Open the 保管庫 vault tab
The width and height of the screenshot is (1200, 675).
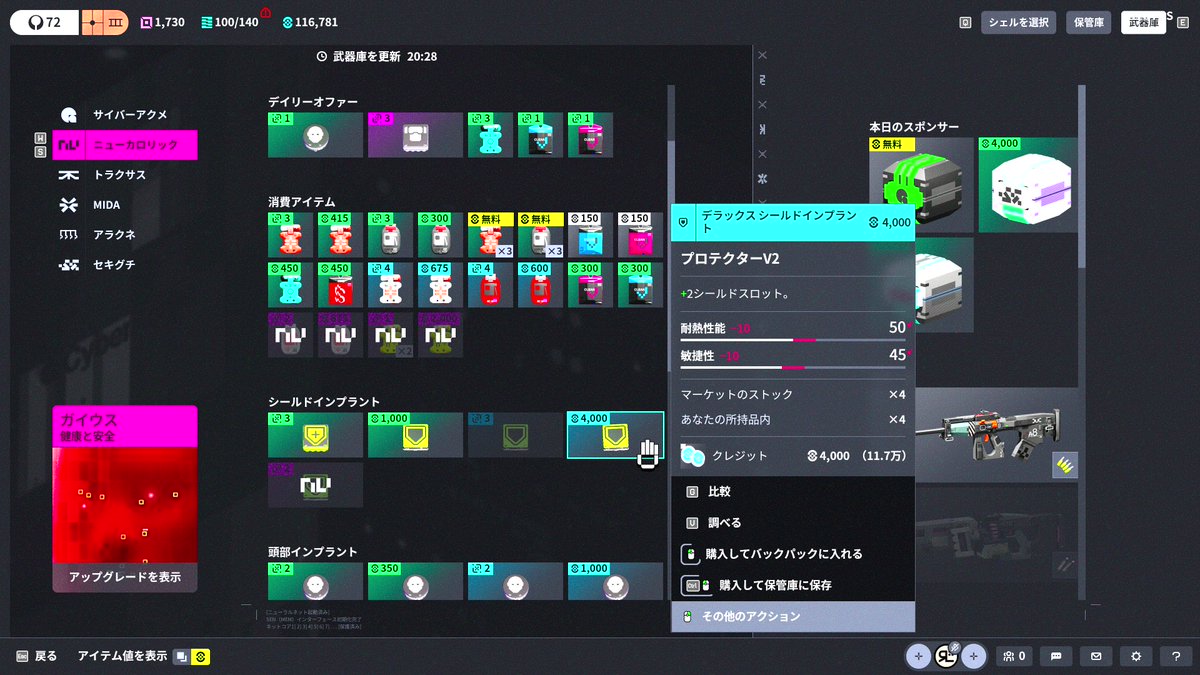pyautogui.click(x=1089, y=22)
